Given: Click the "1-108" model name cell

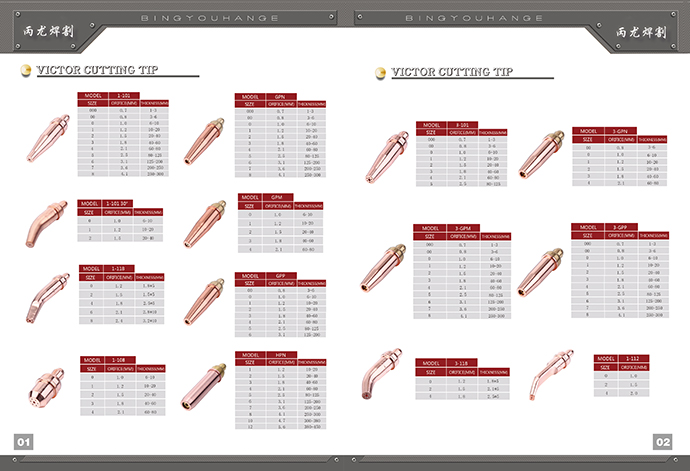Looking at the screenshot, I should point(120,360).
